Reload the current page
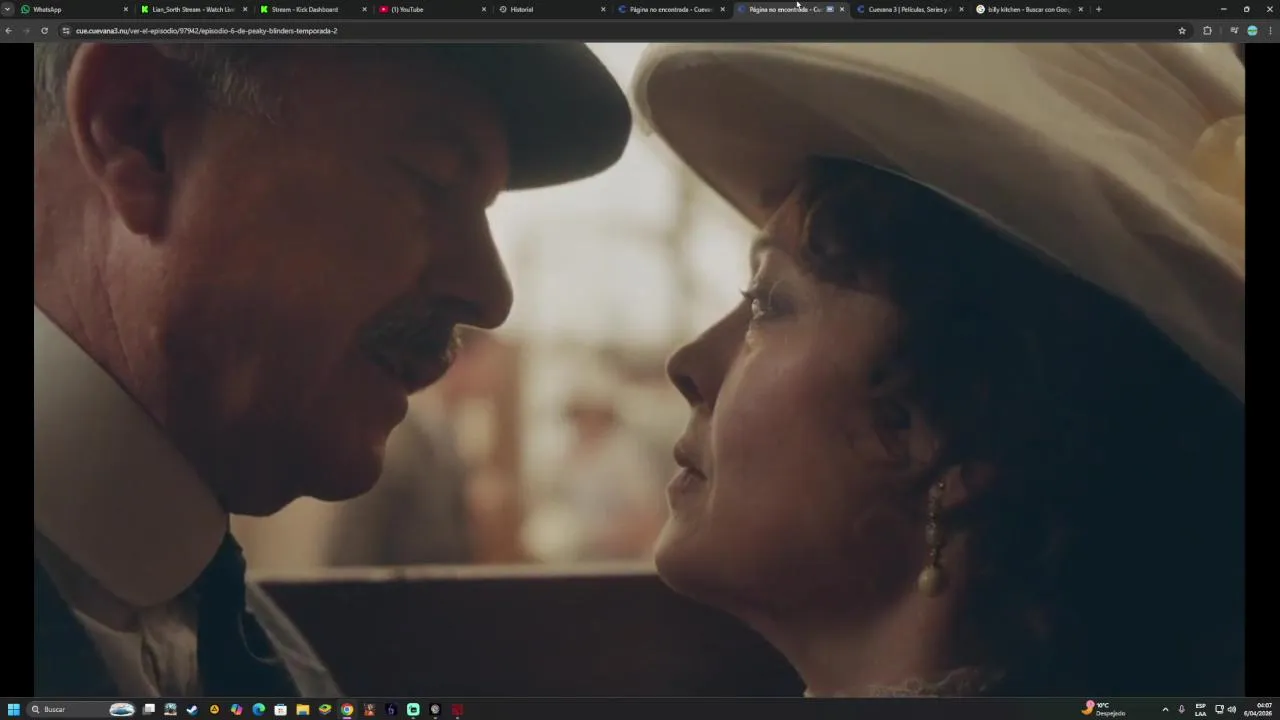1280x720 pixels. [x=44, y=31]
